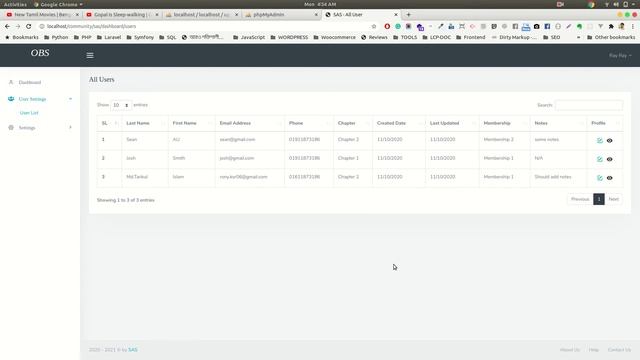Screen dimensions: 640x360
Task: Click the Dashboard person icon in sidebar
Action: pos(11,82)
